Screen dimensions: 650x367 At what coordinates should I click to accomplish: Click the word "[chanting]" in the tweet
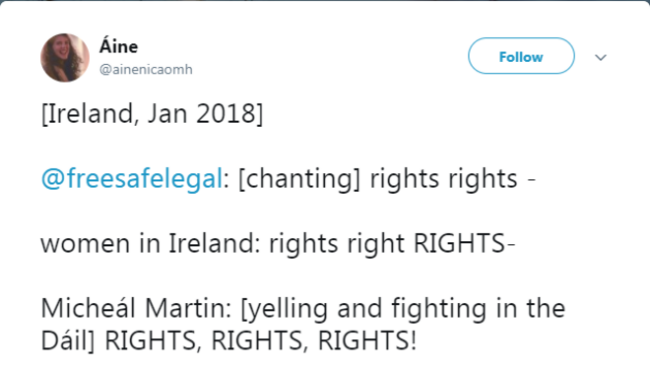click(300, 179)
